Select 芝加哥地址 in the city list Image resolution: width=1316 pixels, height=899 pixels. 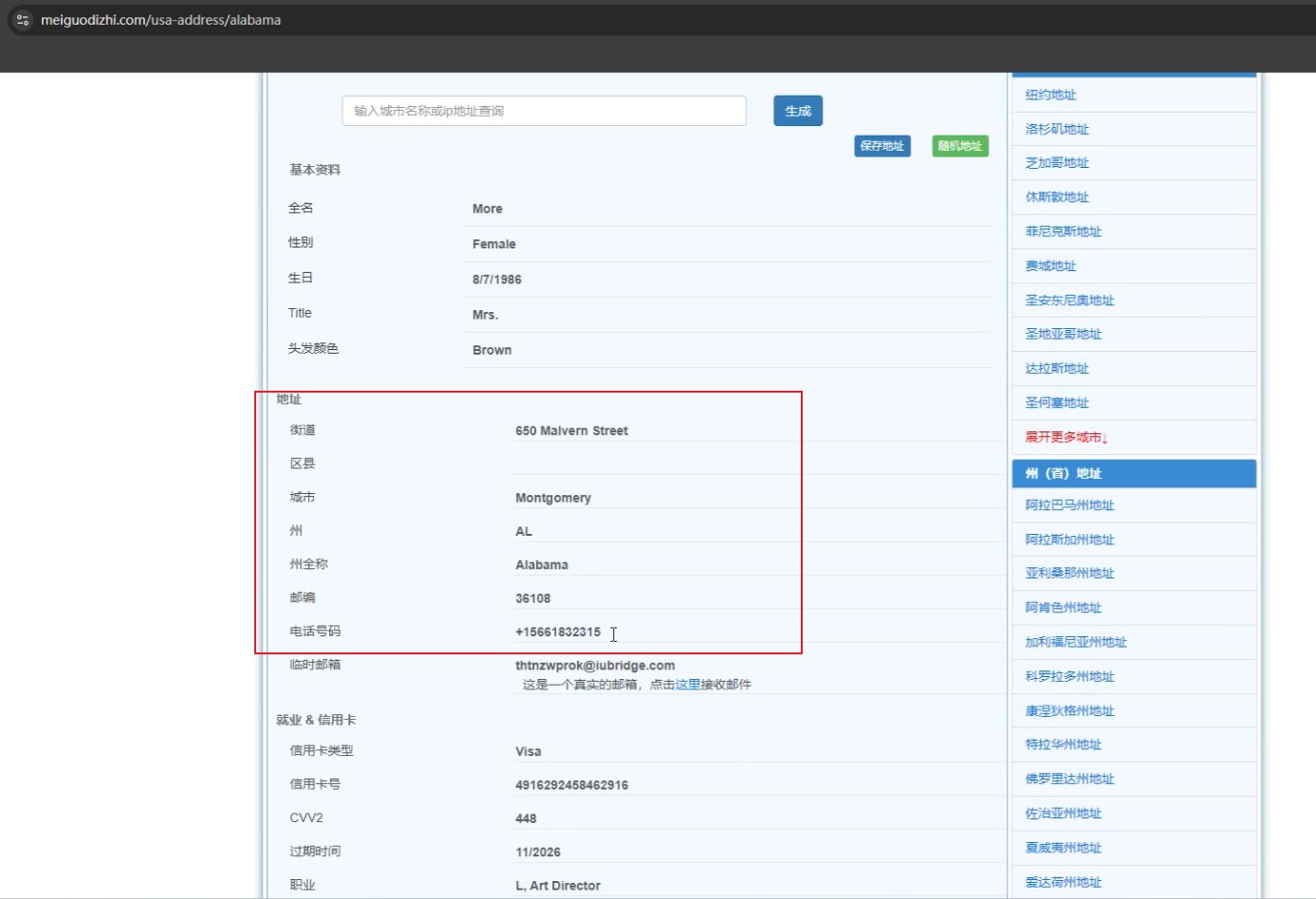pos(1057,163)
